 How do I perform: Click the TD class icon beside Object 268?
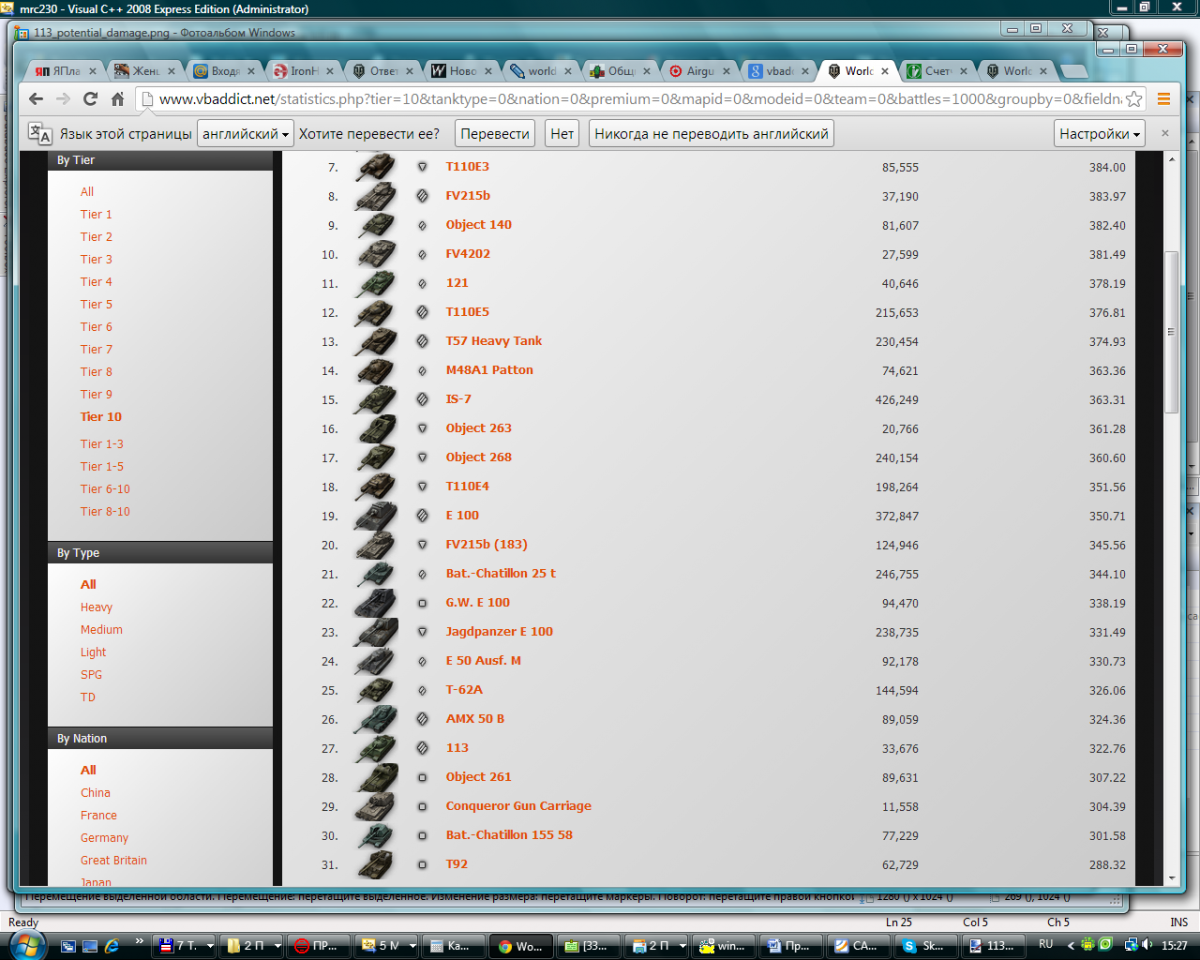[422, 458]
